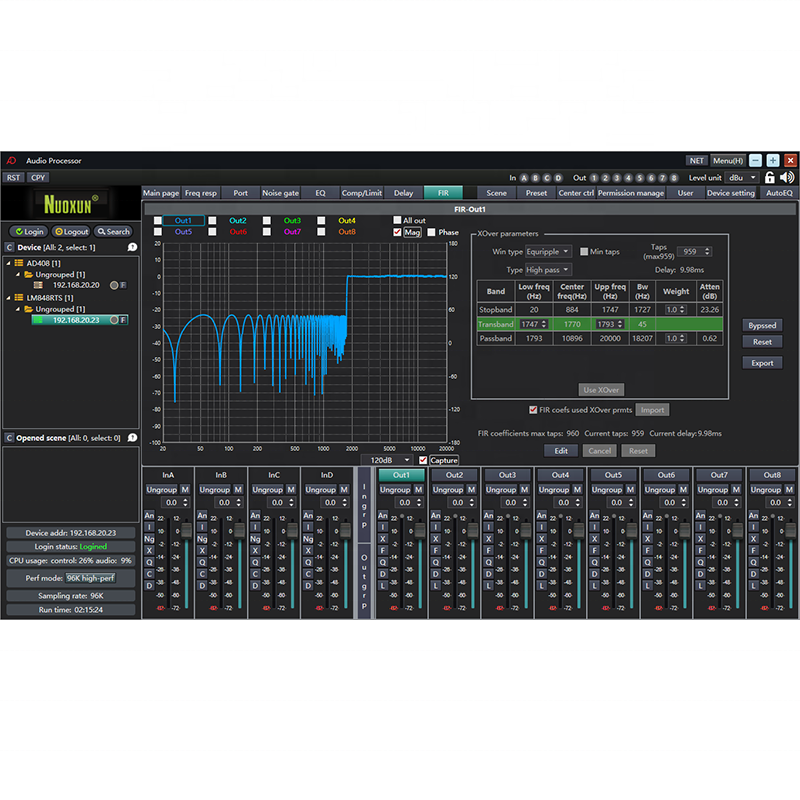Open the Comp/Limit tab
800x800 pixels.
pos(362,193)
